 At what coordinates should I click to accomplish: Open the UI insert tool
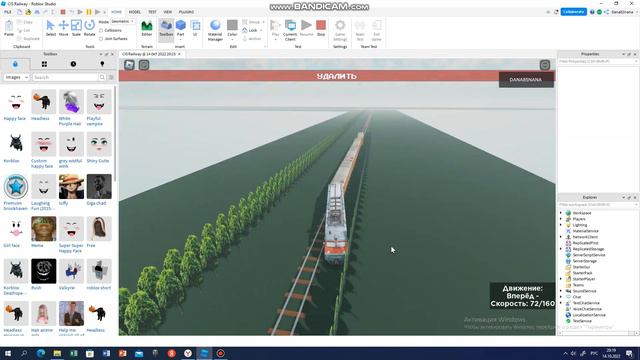pos(195,28)
